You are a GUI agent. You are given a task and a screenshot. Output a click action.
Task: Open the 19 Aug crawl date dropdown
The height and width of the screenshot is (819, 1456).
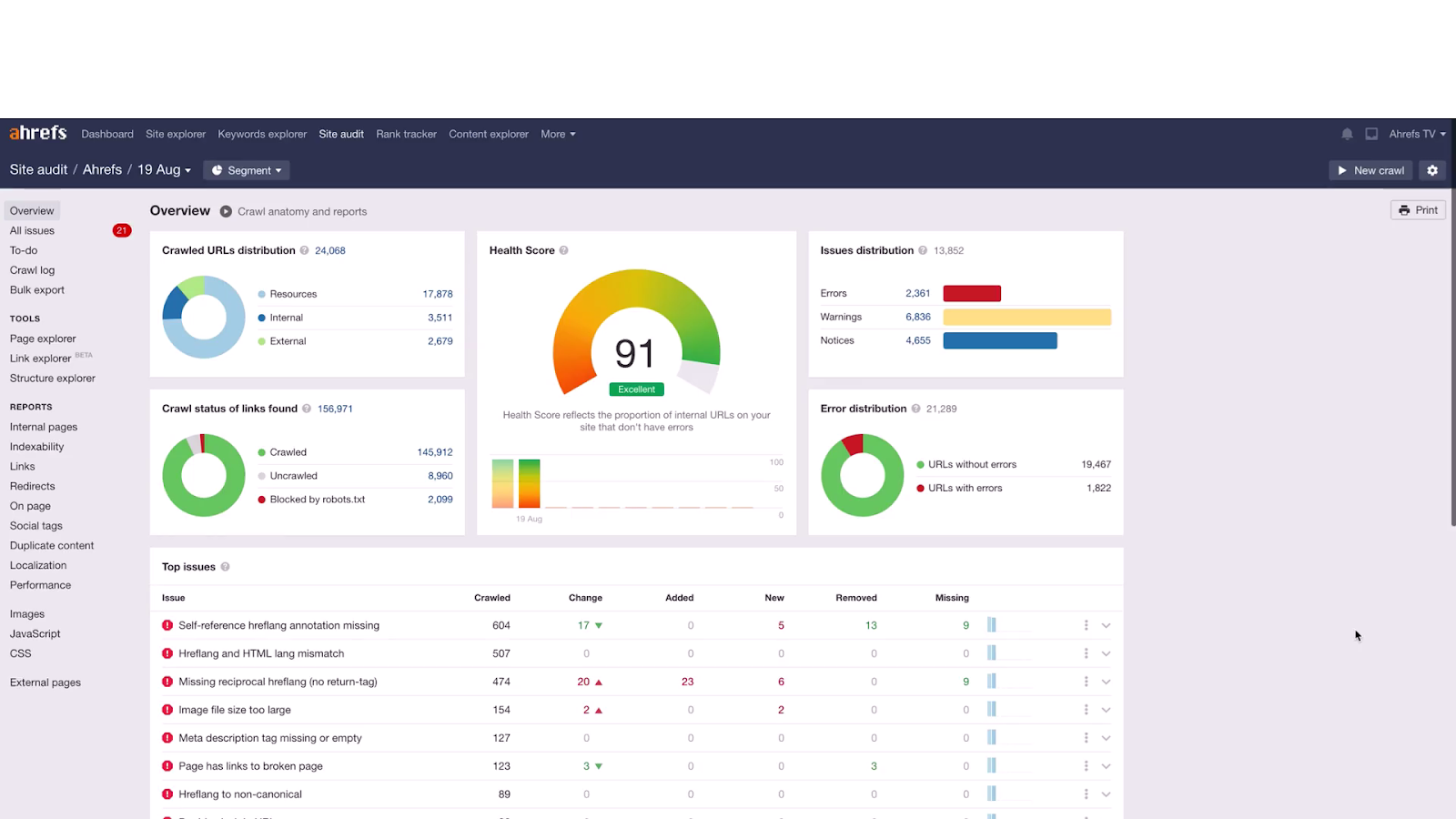[x=164, y=170]
